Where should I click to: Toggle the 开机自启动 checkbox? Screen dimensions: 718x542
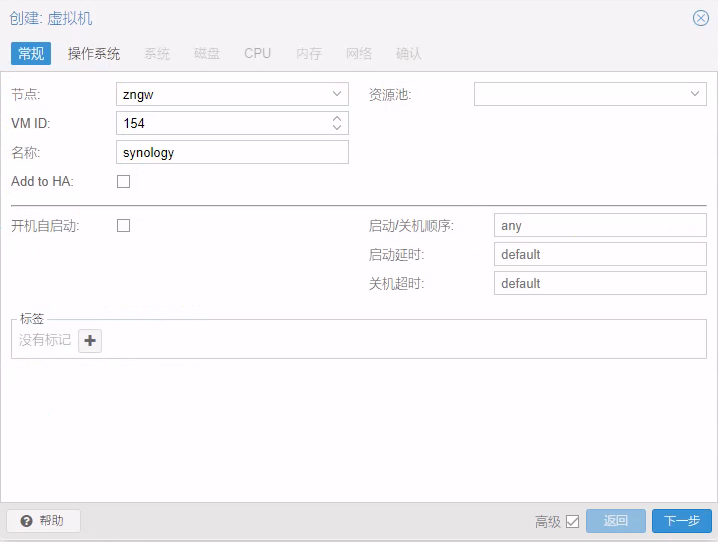pyautogui.click(x=124, y=226)
